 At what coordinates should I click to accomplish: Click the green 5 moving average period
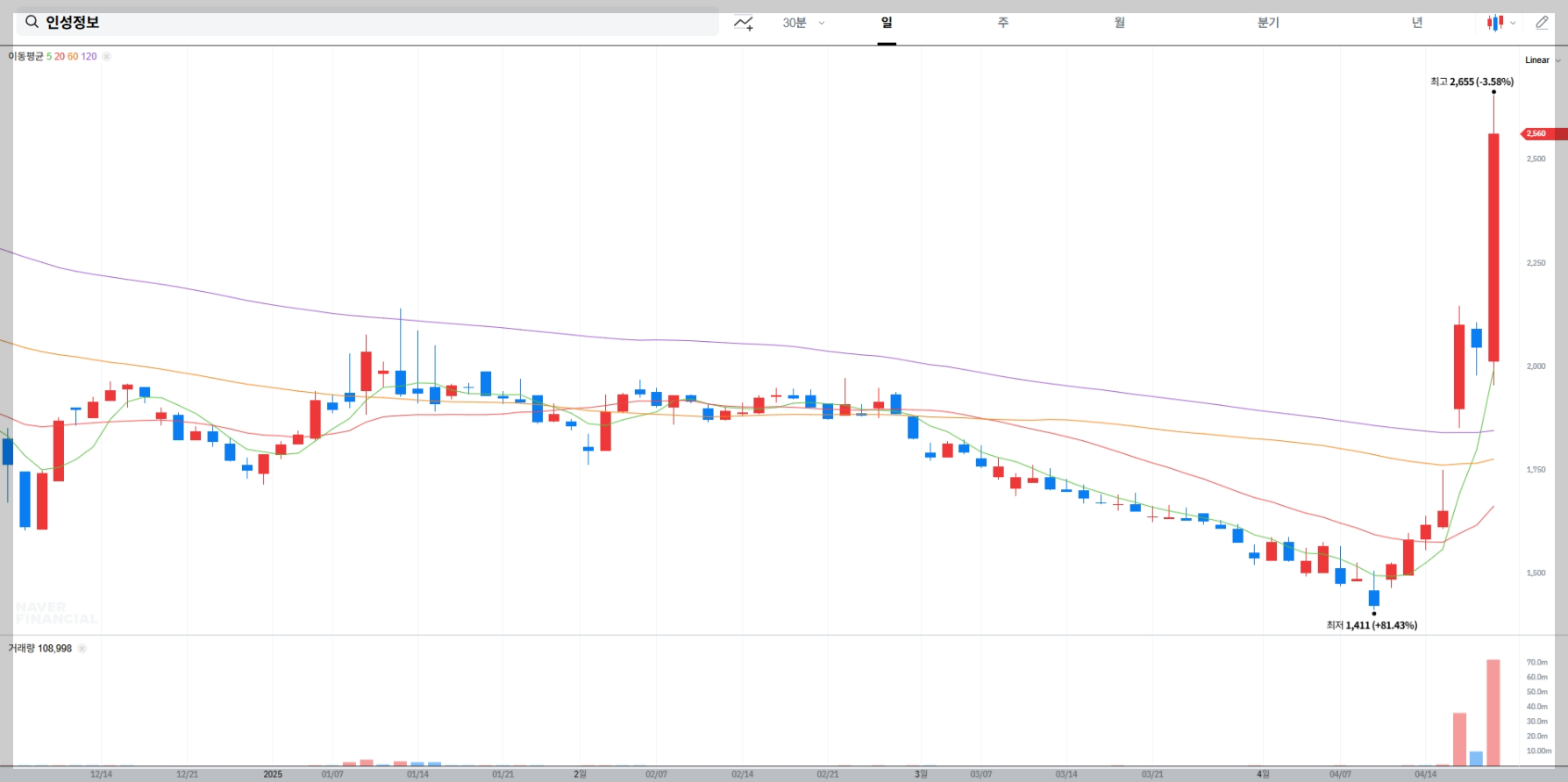(49, 56)
